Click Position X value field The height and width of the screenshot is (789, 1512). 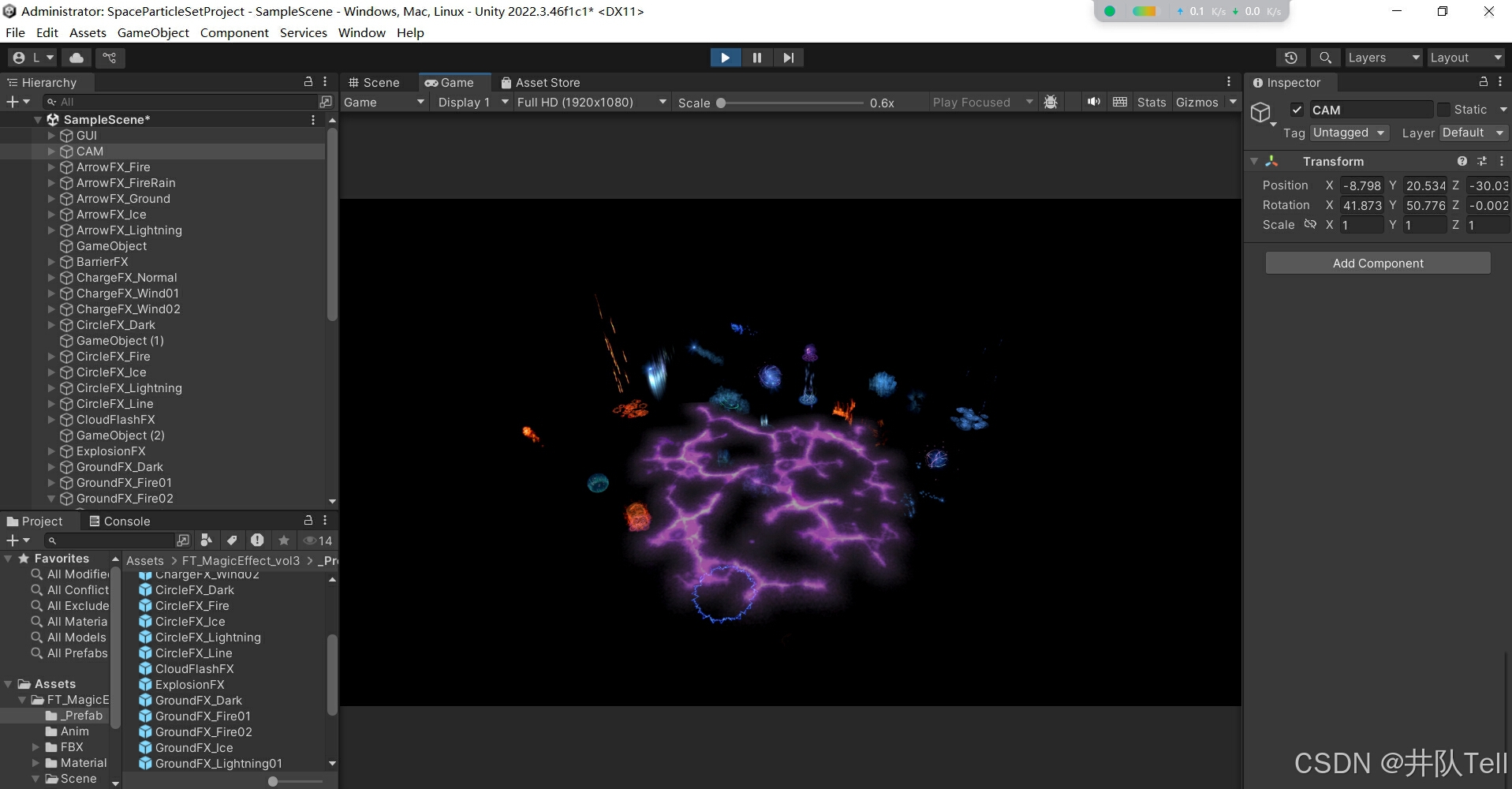click(1362, 186)
